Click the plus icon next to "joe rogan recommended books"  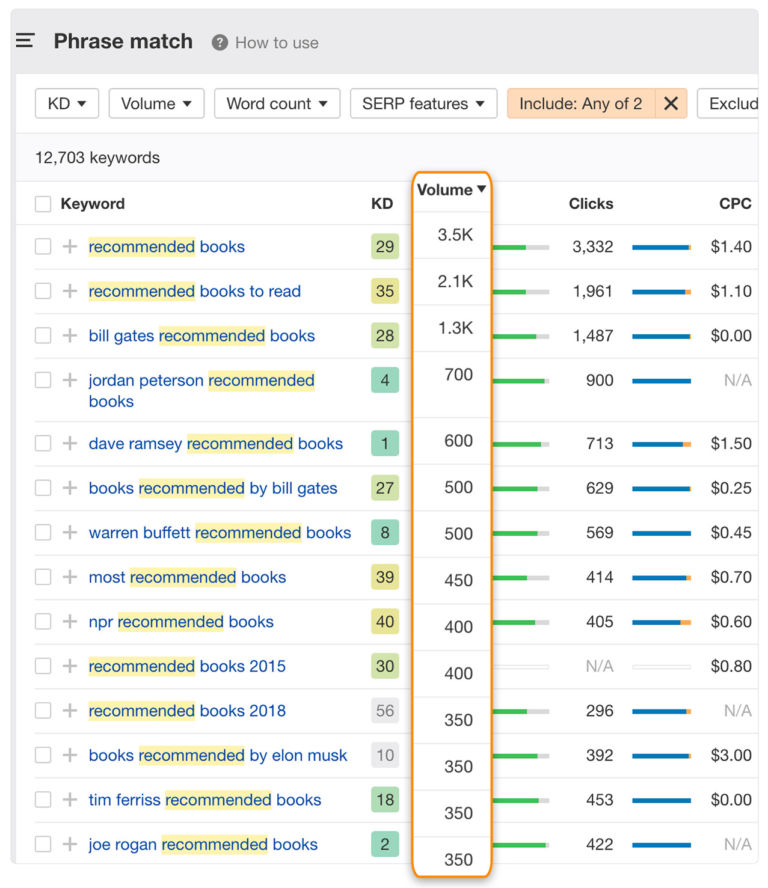66,844
